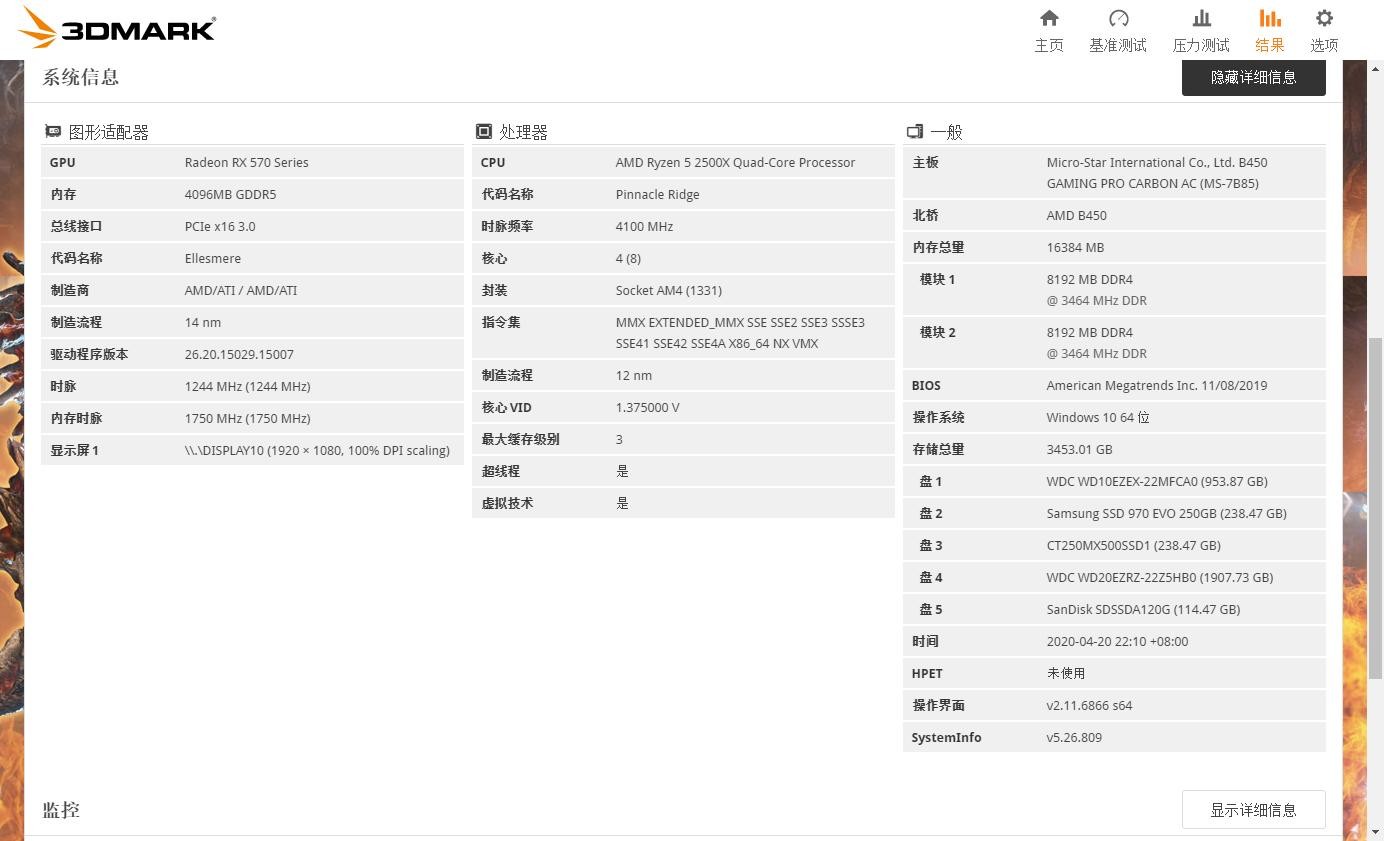Click the SanDisk SDSSDA120G disk entry
This screenshot has width=1384, height=841.
tap(1143, 609)
